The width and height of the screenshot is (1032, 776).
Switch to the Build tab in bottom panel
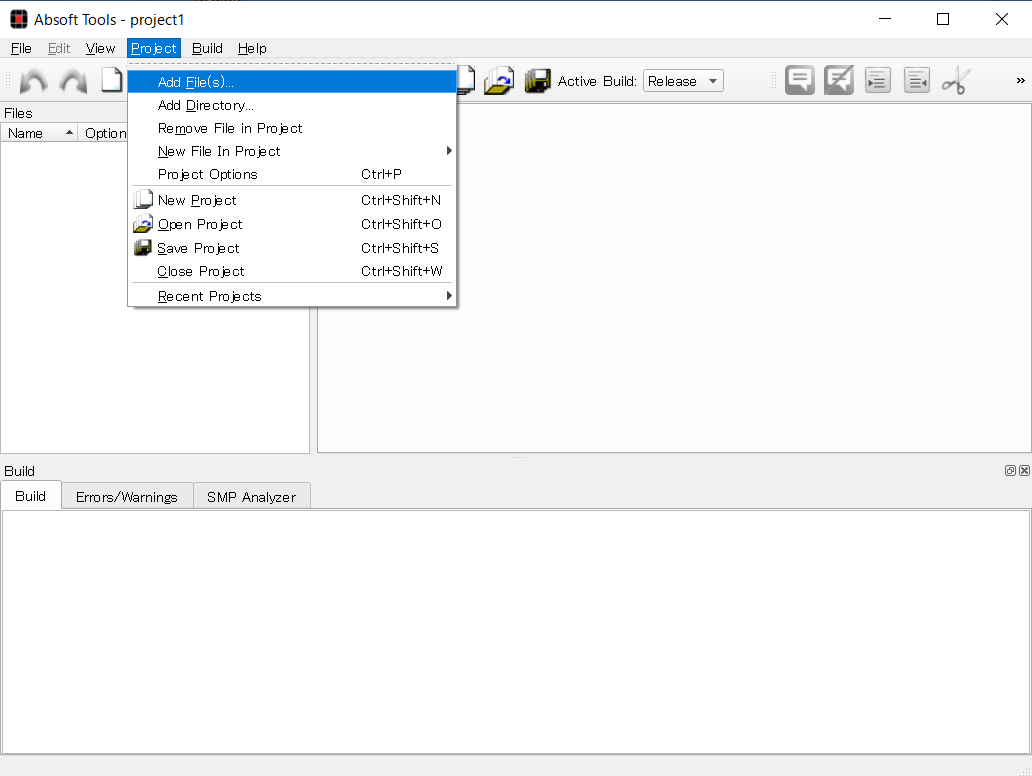[x=30, y=496]
